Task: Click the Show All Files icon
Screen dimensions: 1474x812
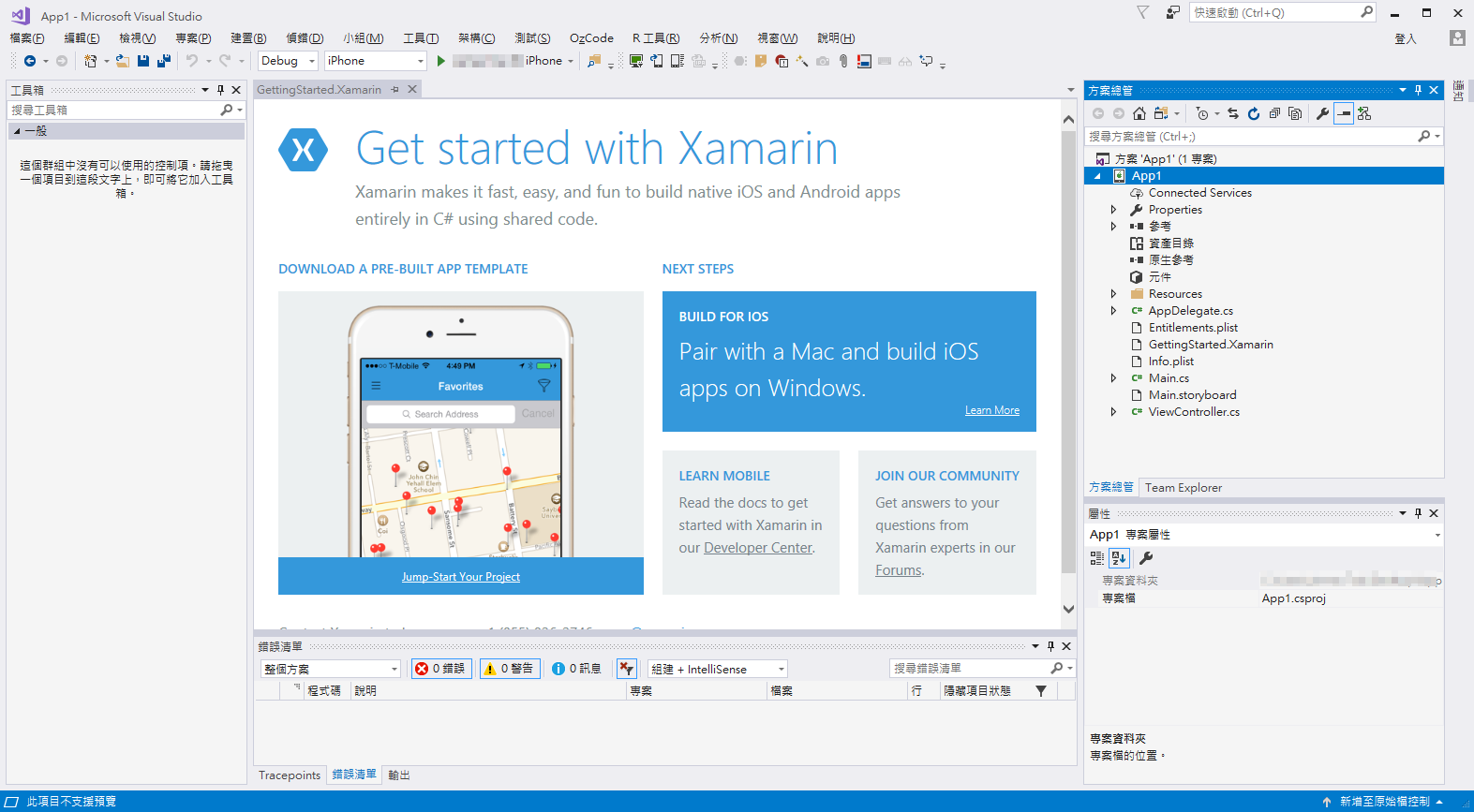Action: (x=1295, y=113)
